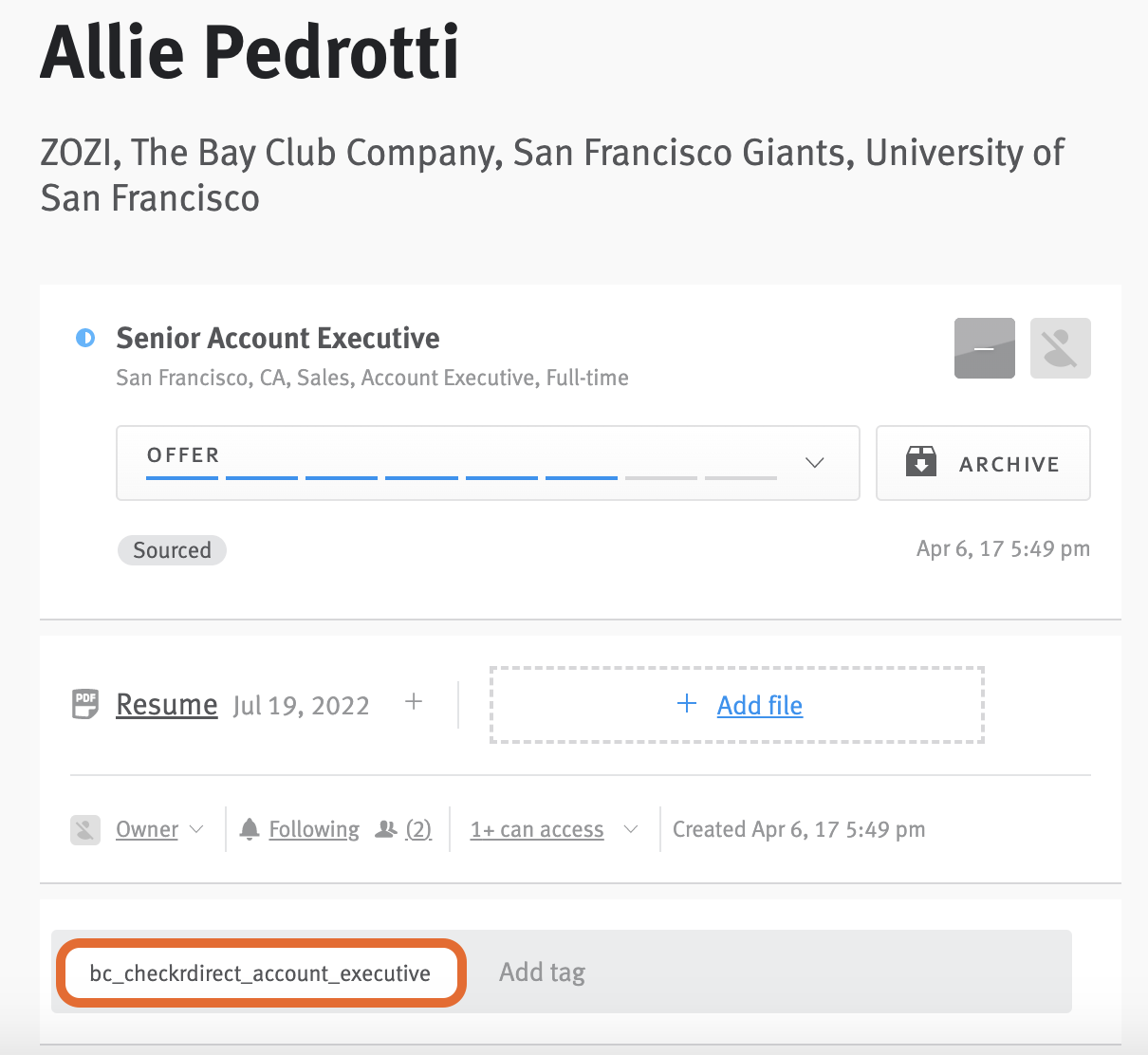Select the bc_checkrdirect_account_executive tag
This screenshot has width=1148, height=1055.
[259, 972]
